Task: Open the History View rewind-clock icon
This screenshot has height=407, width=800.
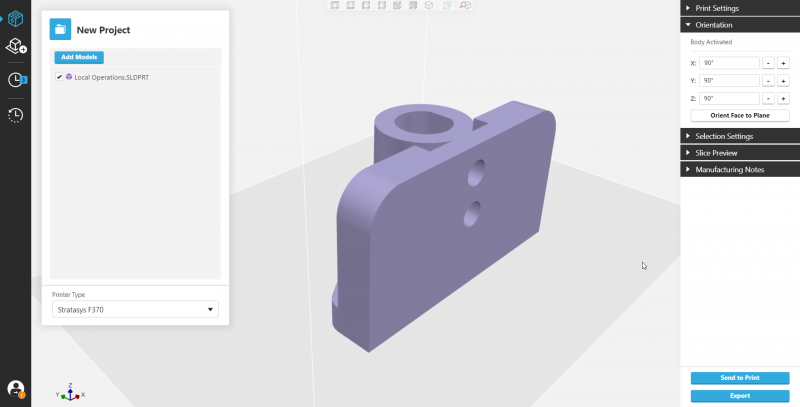Action: pos(15,115)
